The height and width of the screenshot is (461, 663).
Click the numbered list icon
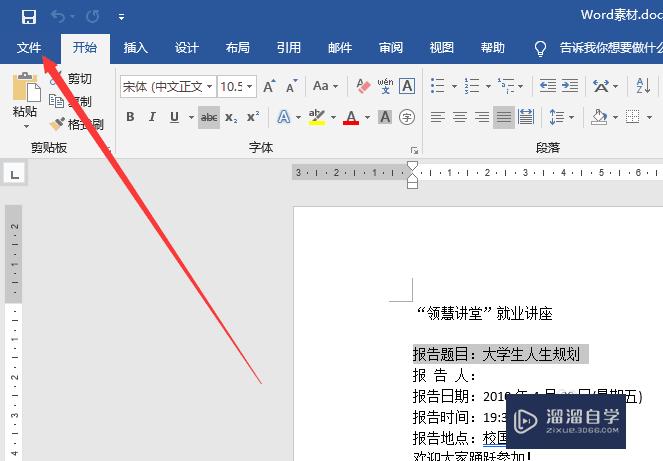472,86
